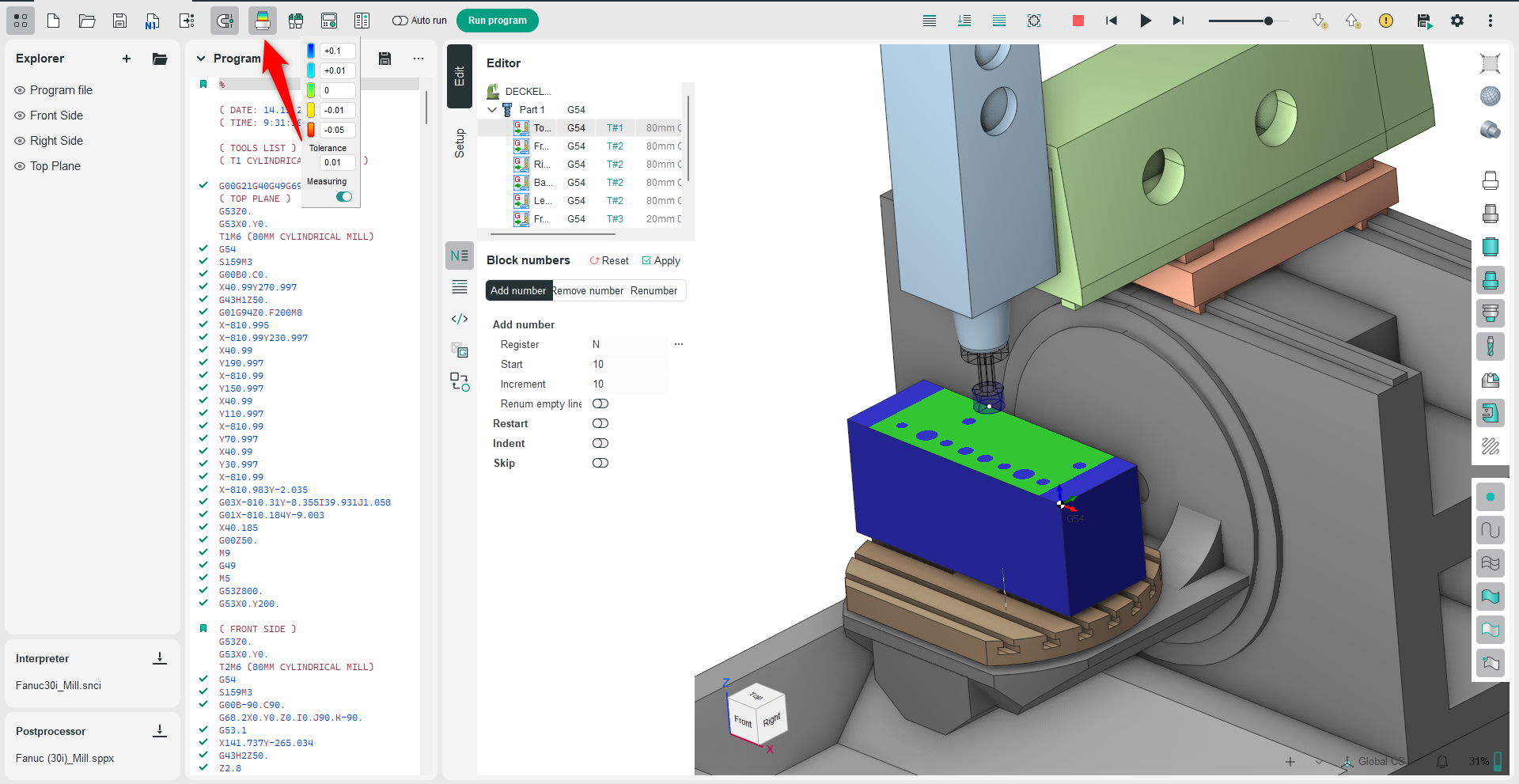Adjust the simulation speed slider handle
Screen dimensions: 1519x784
coord(1268,21)
